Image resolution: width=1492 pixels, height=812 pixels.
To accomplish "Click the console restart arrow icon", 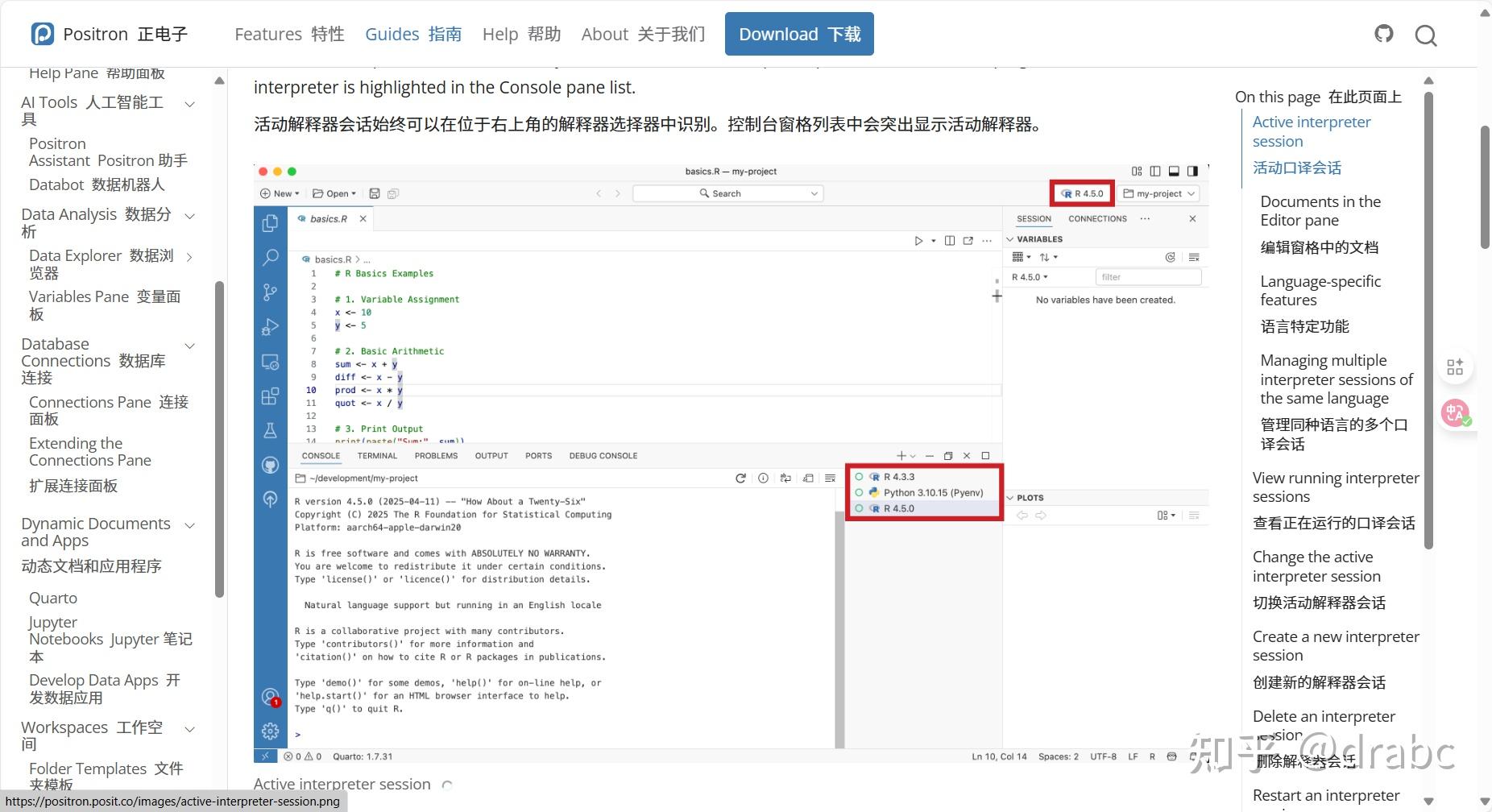I will [740, 478].
